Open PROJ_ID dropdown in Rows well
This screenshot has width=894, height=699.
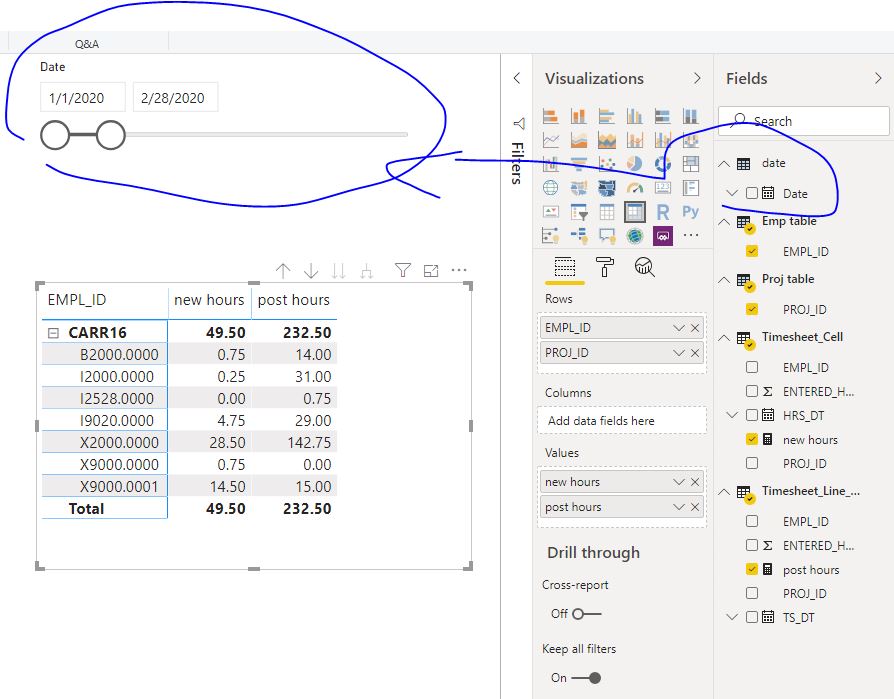click(x=678, y=353)
